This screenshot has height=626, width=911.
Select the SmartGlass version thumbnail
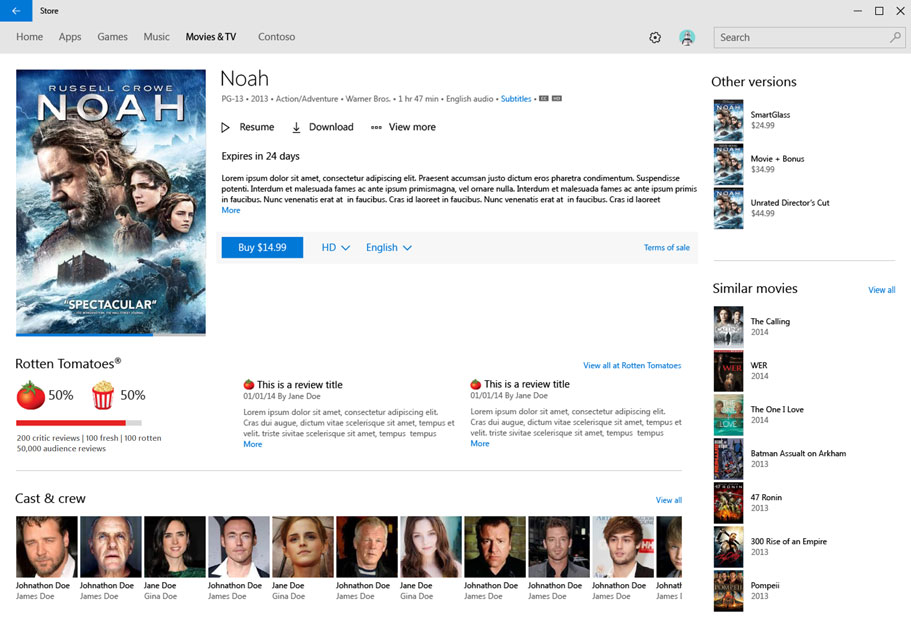pos(729,120)
